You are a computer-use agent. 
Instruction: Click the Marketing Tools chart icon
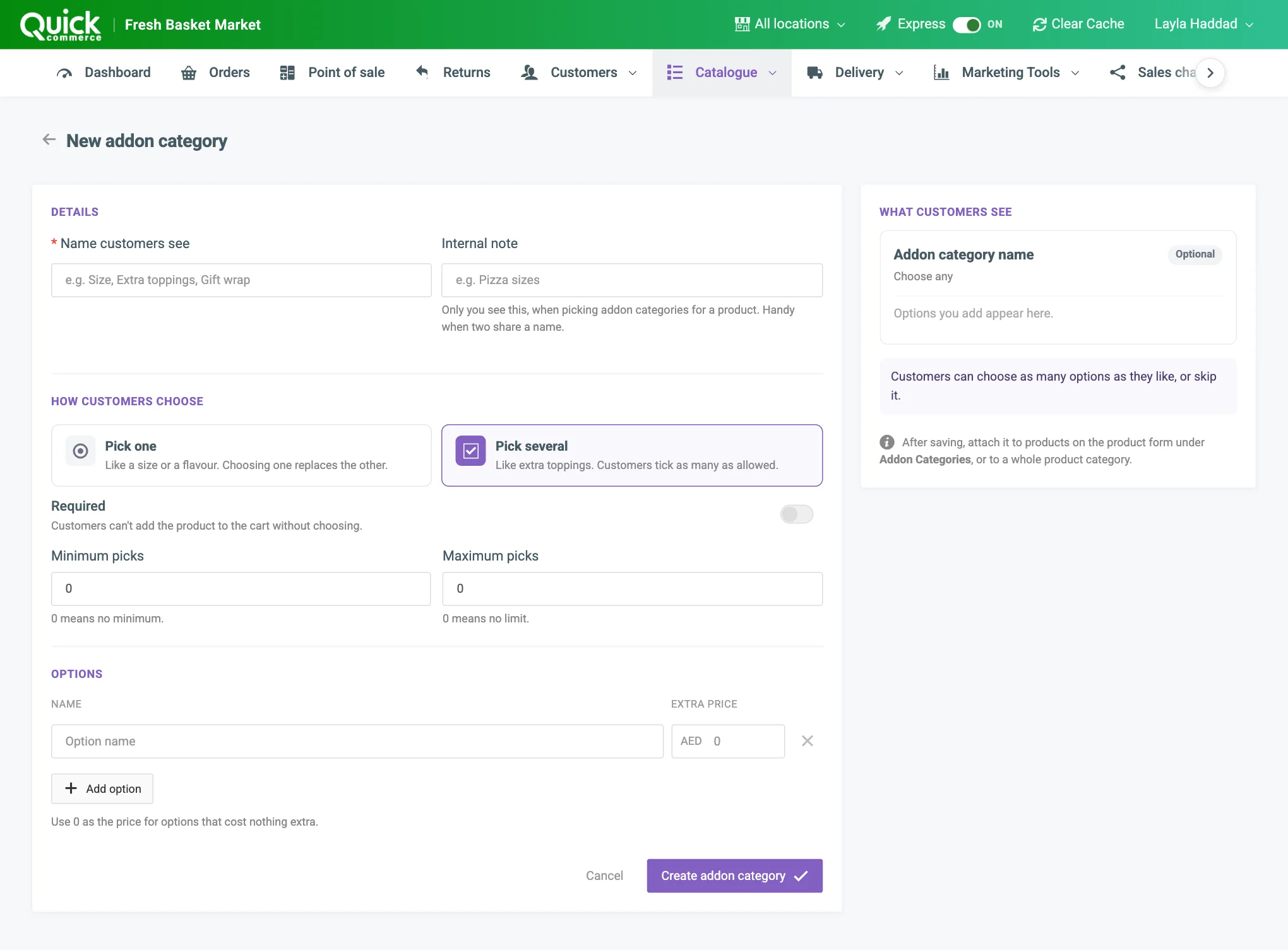pyautogui.click(x=941, y=73)
